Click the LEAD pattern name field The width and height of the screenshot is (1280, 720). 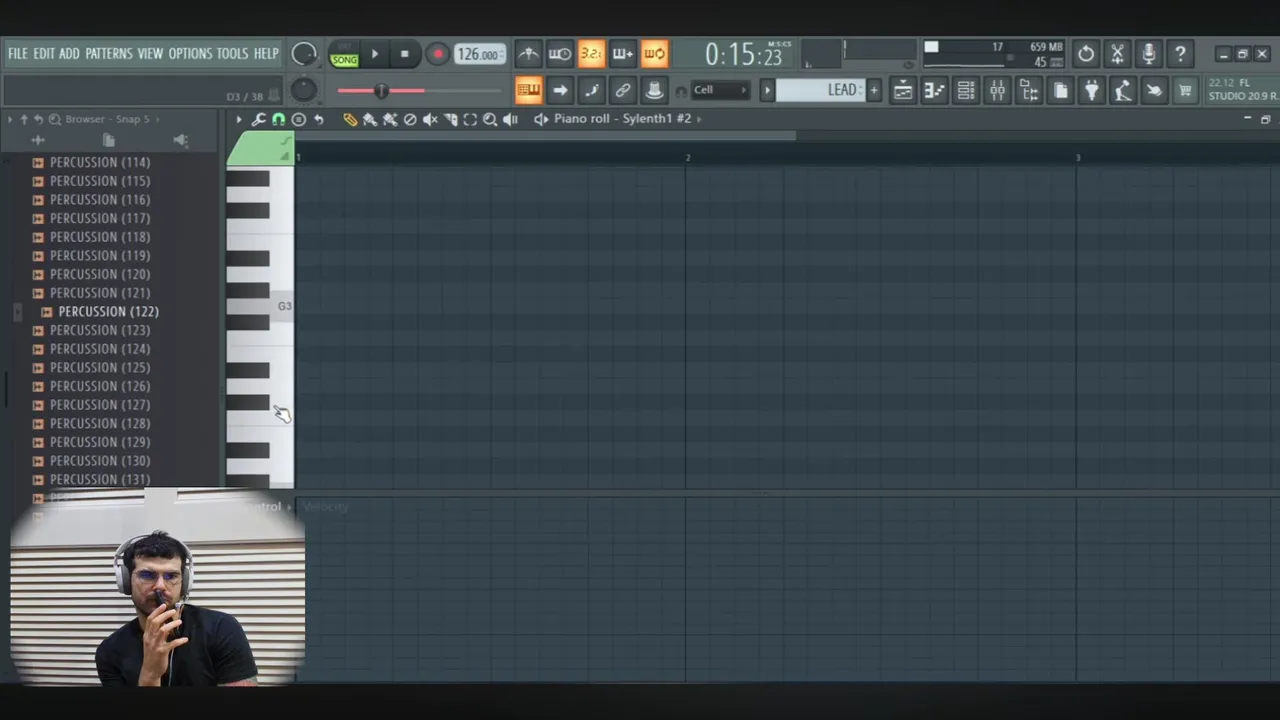(x=820, y=90)
